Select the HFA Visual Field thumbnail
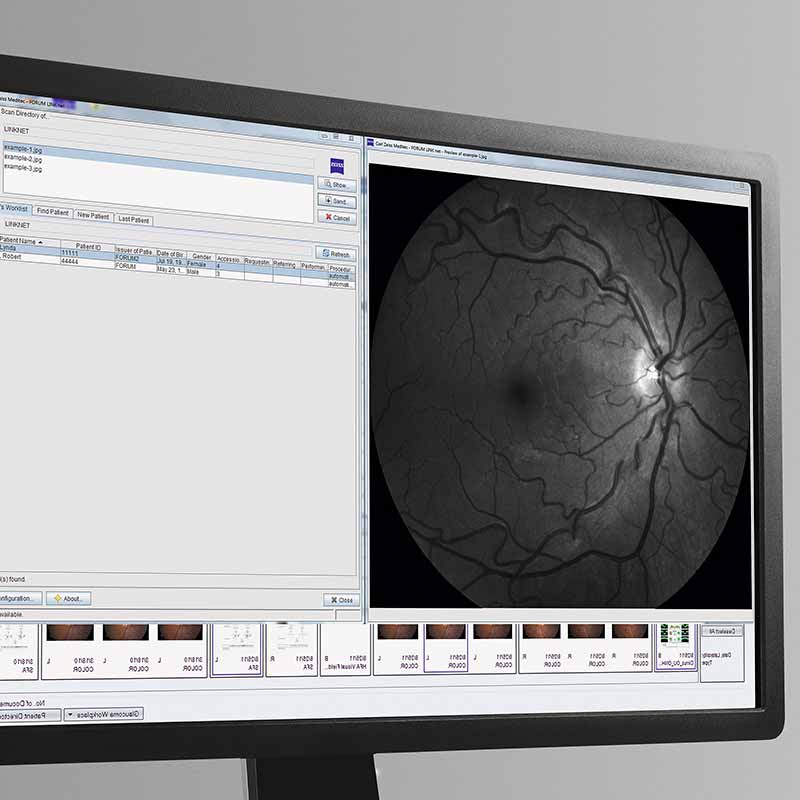 pyautogui.click(x=345, y=650)
